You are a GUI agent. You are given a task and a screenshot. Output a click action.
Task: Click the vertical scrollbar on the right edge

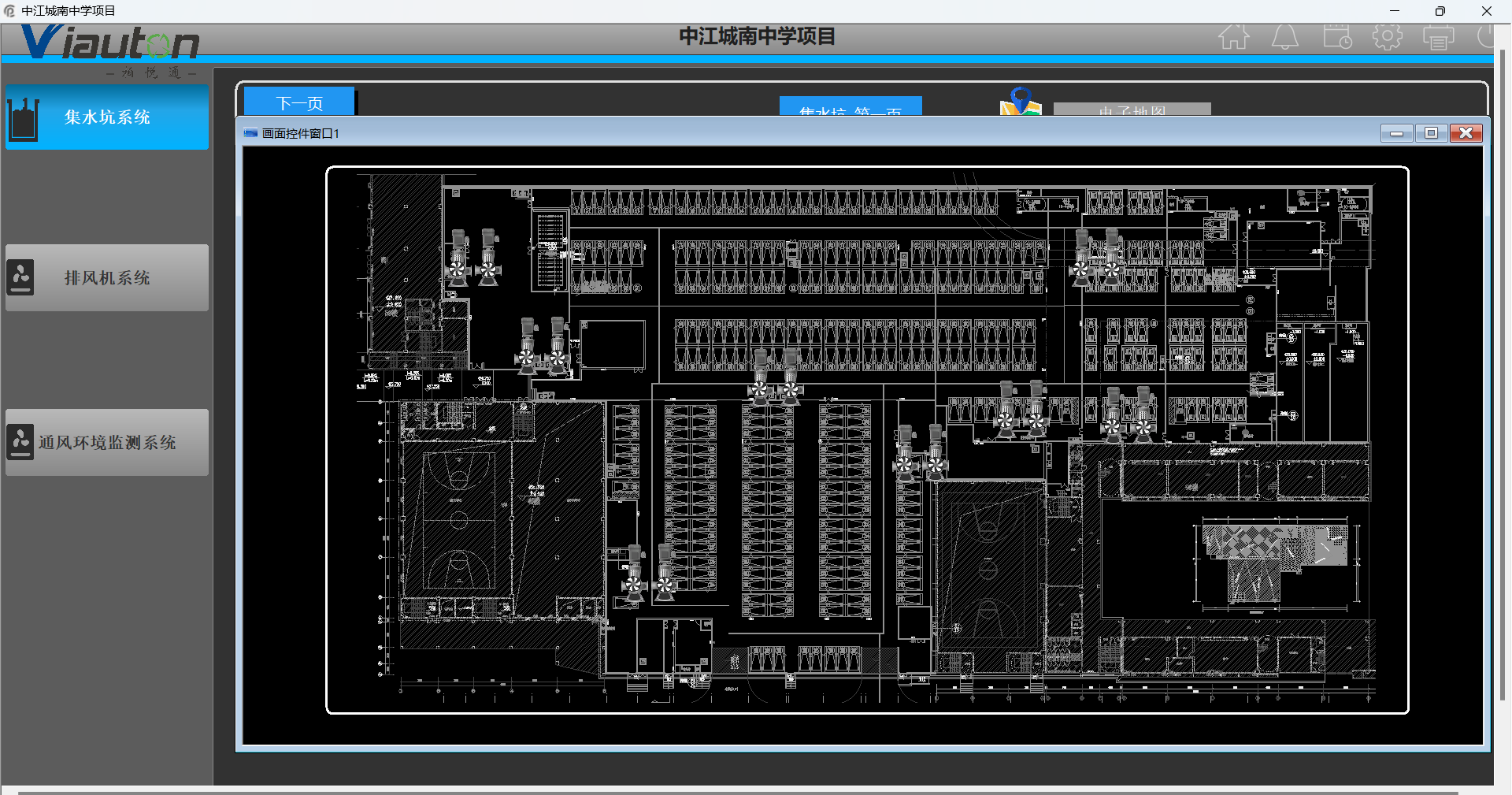[x=1503, y=374]
